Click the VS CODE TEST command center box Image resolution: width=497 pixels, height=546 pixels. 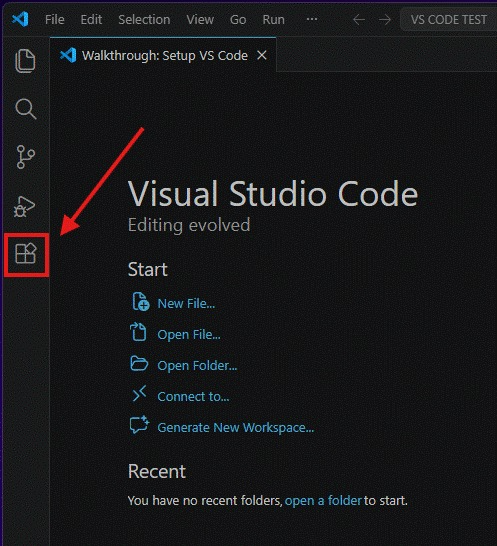(x=449, y=20)
